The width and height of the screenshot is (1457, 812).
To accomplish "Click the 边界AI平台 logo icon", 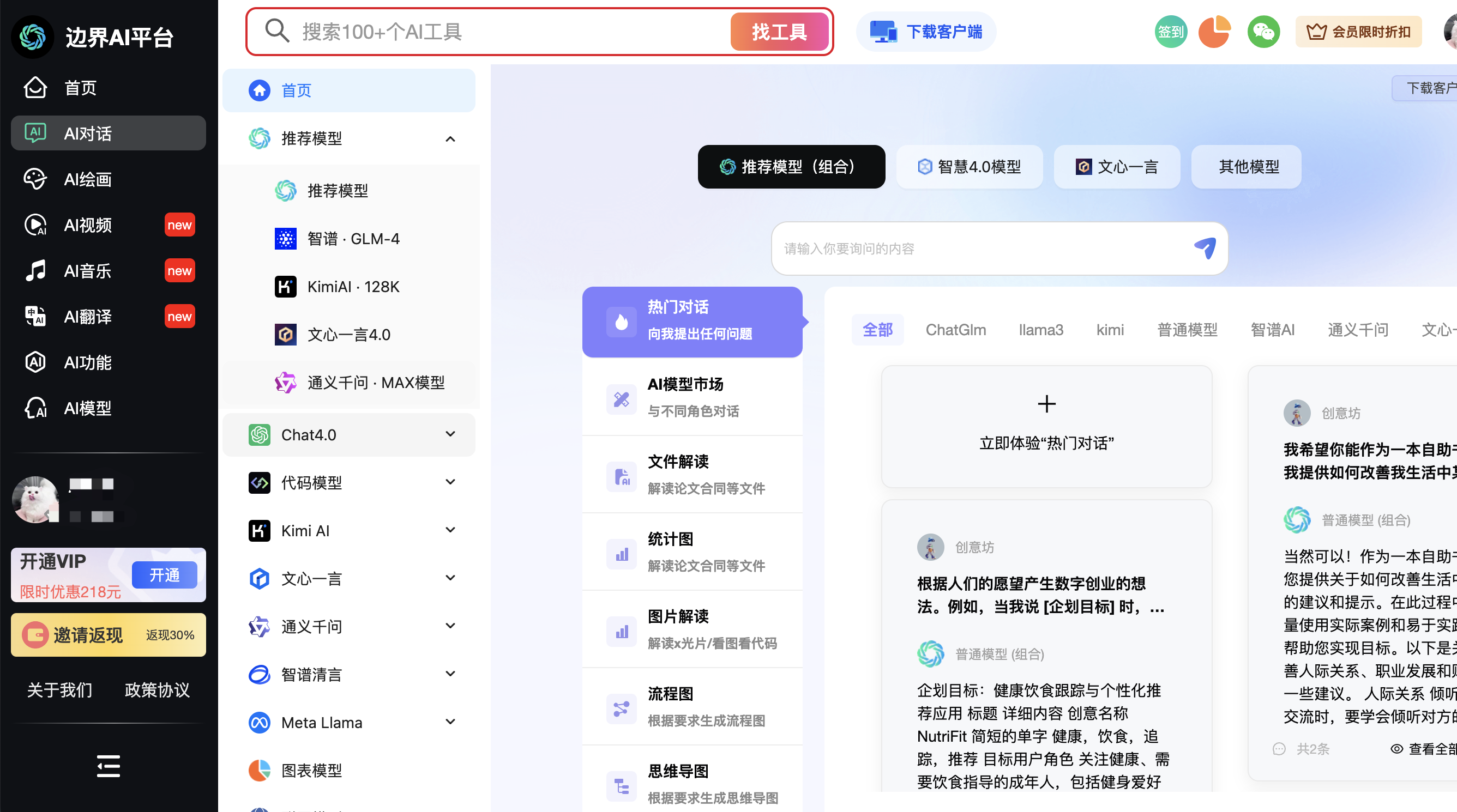I will (33, 37).
